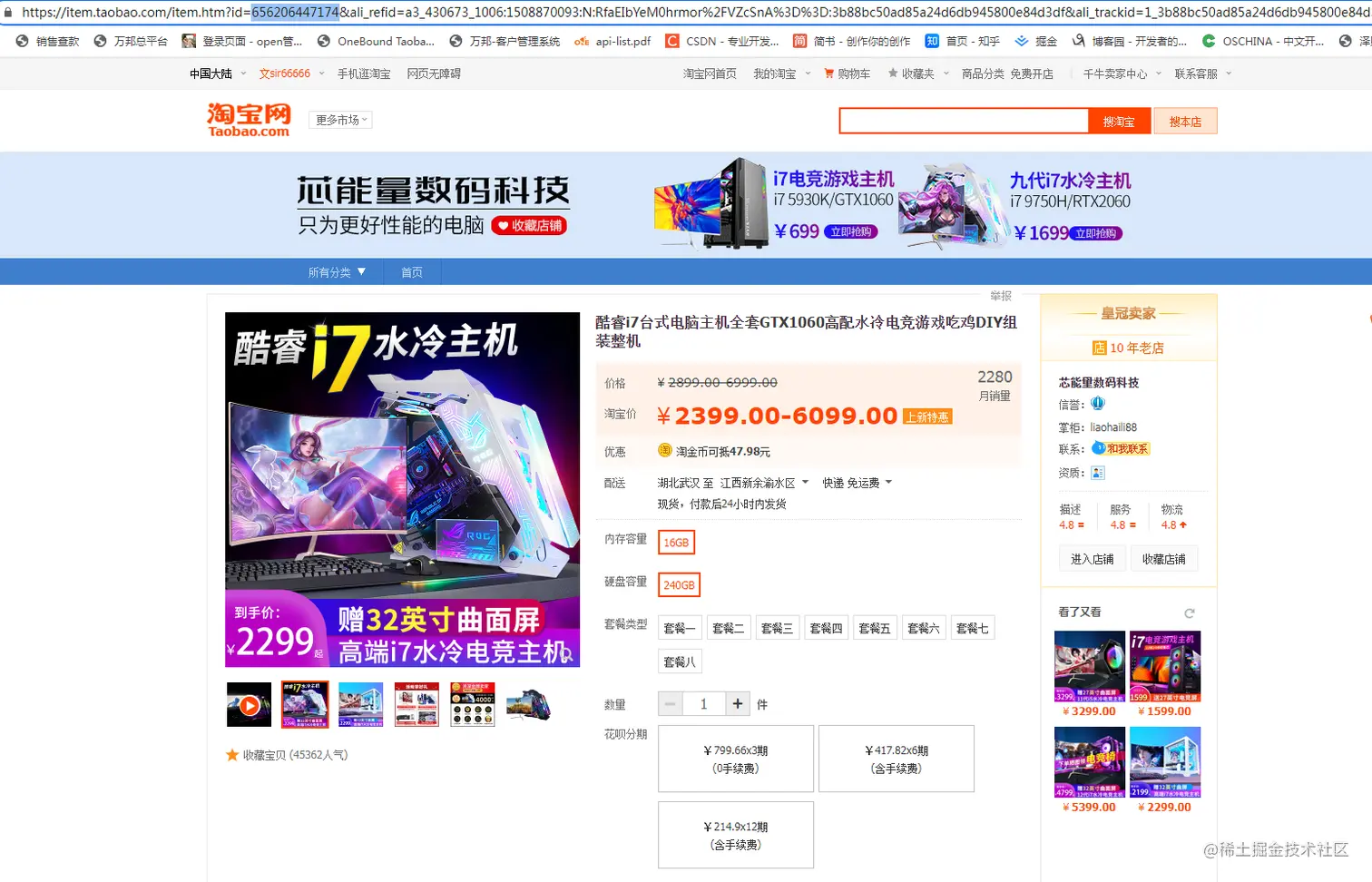Open 免费开店 link
Viewport: 1372px width, 882px height.
tap(1032, 73)
